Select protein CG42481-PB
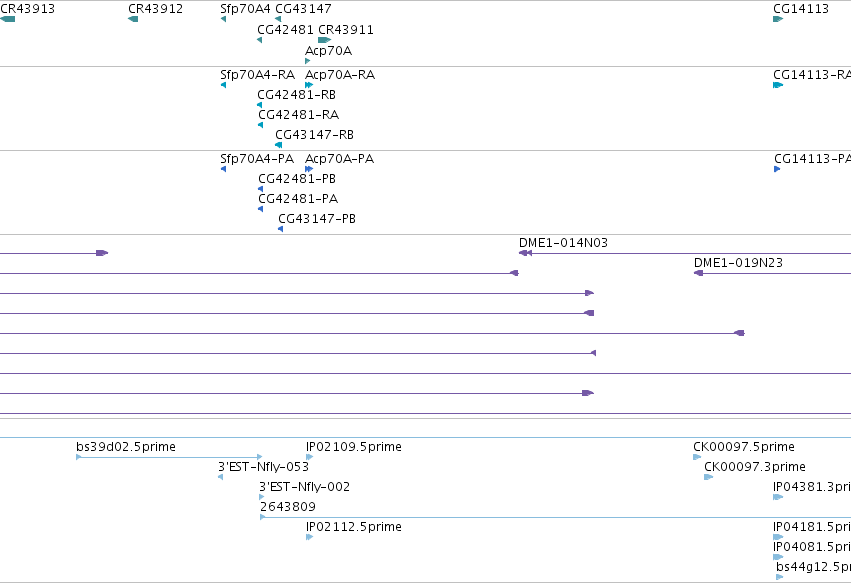851x583 pixels. pyautogui.click(x=297, y=179)
